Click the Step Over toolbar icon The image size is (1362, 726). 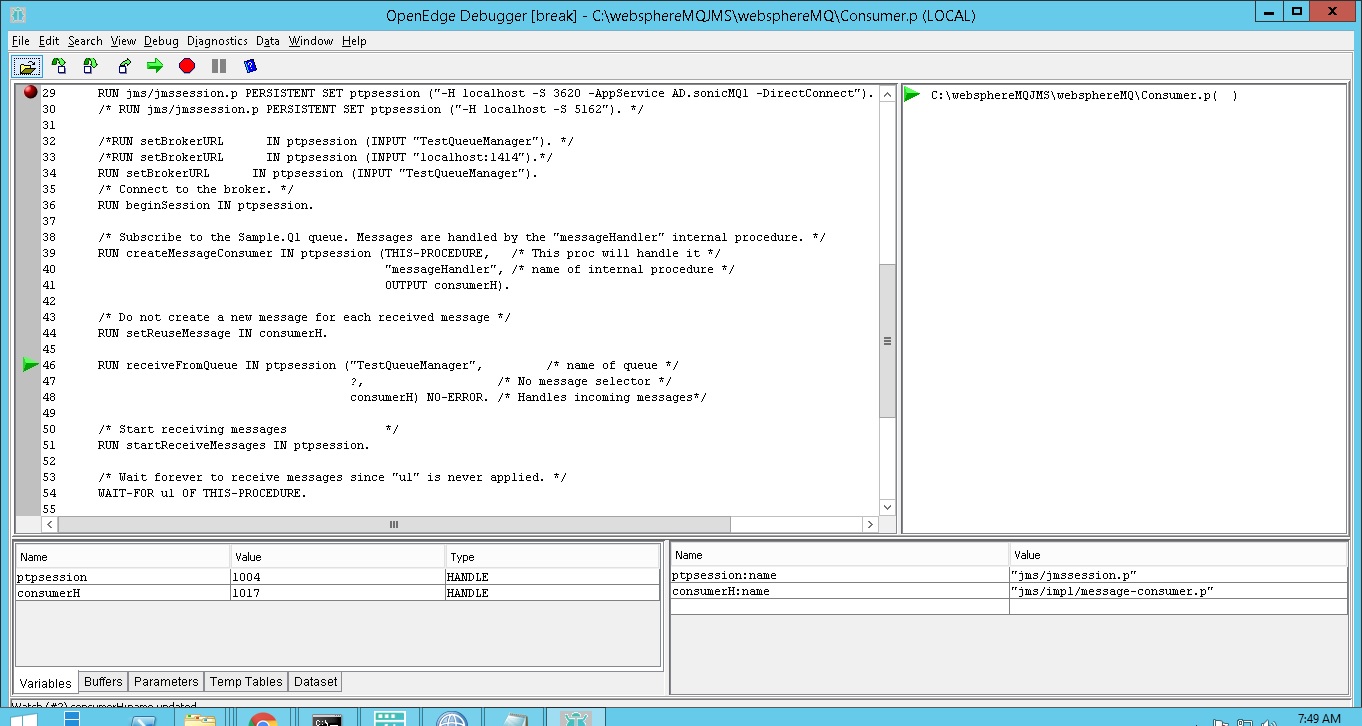pyautogui.click(x=91, y=66)
